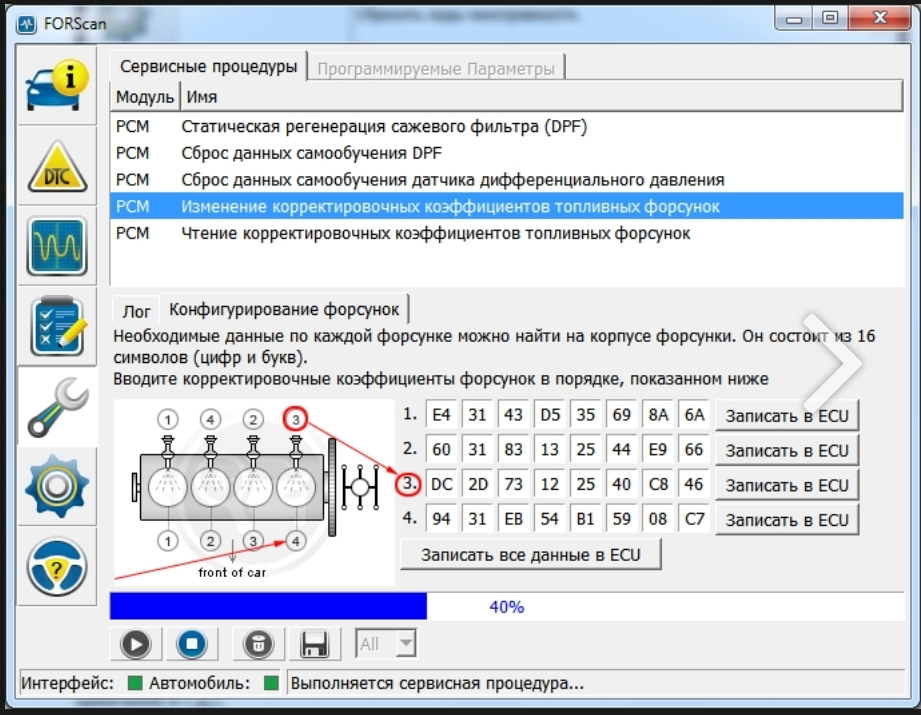Click injector 4 field with value EB
The image size is (921, 715).
point(513,519)
